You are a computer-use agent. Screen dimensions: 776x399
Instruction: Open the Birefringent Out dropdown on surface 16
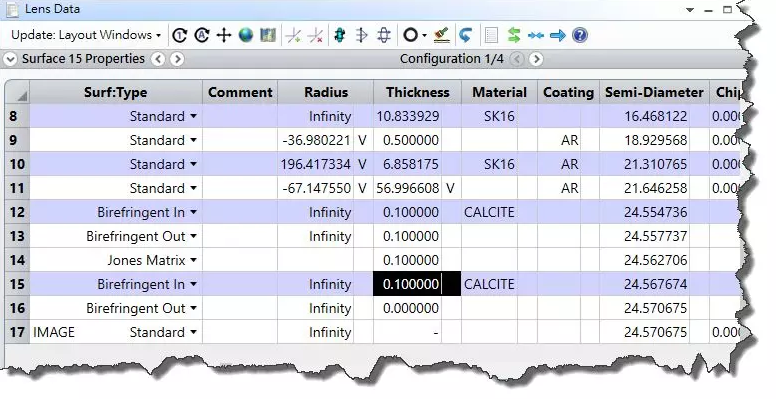tap(194, 308)
